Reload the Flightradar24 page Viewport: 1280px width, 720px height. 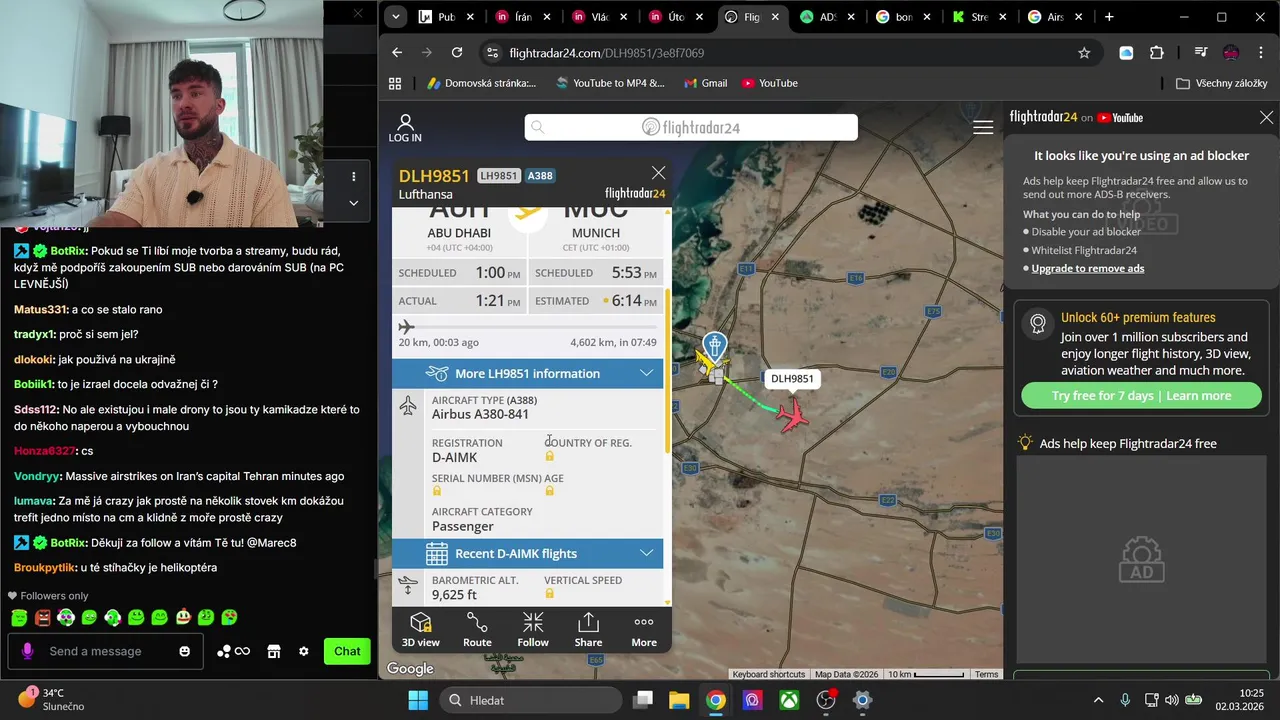pos(457,53)
